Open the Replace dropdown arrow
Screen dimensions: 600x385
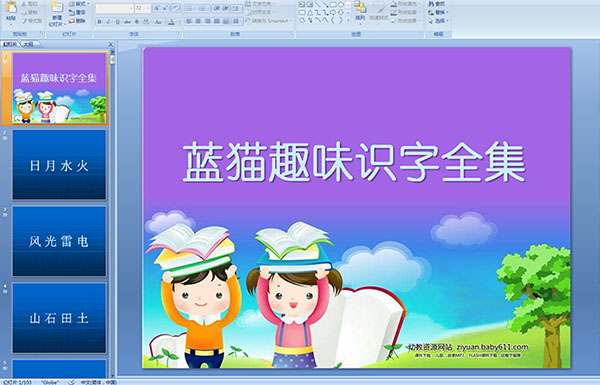tap(448, 12)
